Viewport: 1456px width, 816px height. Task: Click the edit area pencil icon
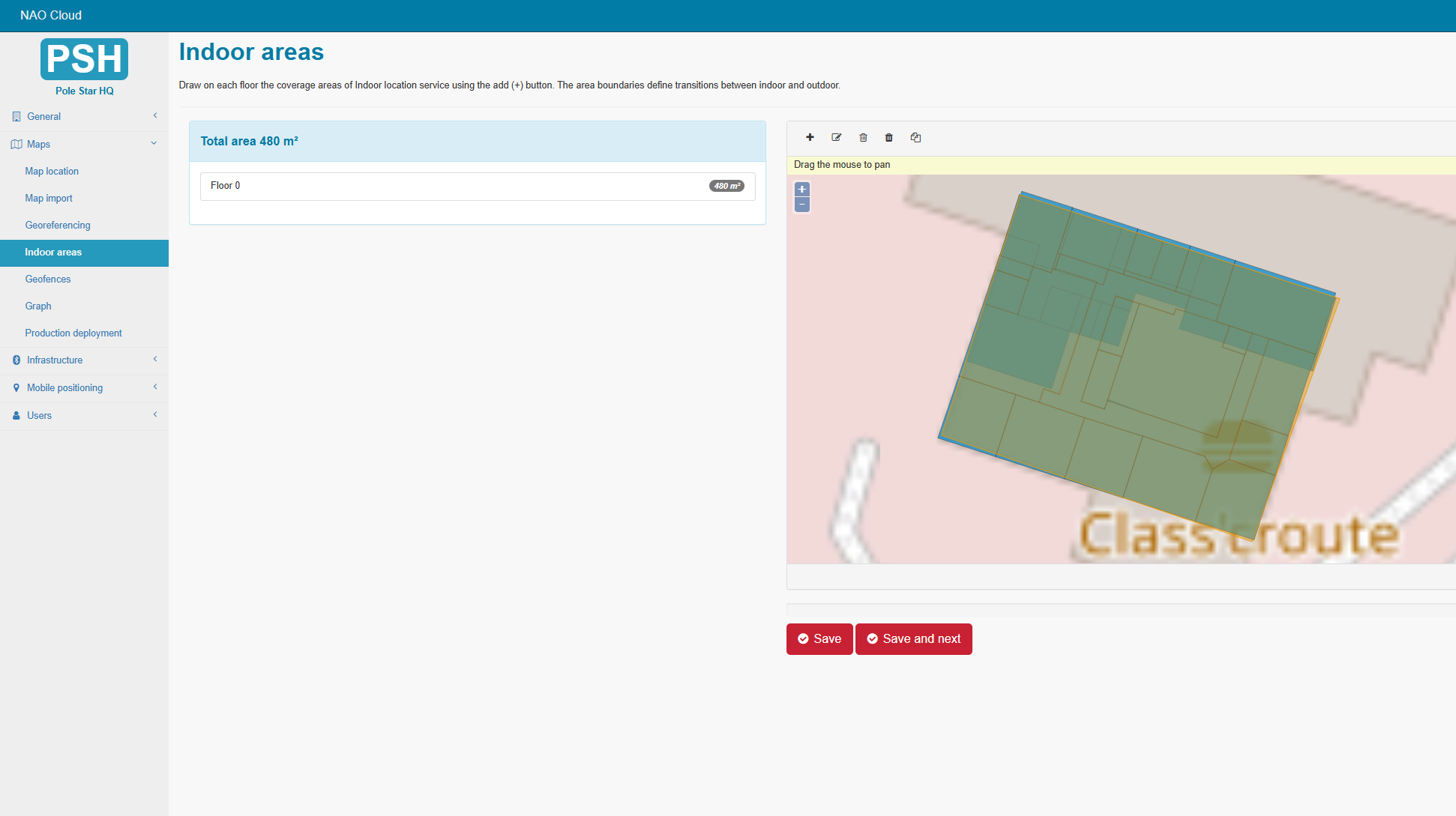click(x=837, y=137)
